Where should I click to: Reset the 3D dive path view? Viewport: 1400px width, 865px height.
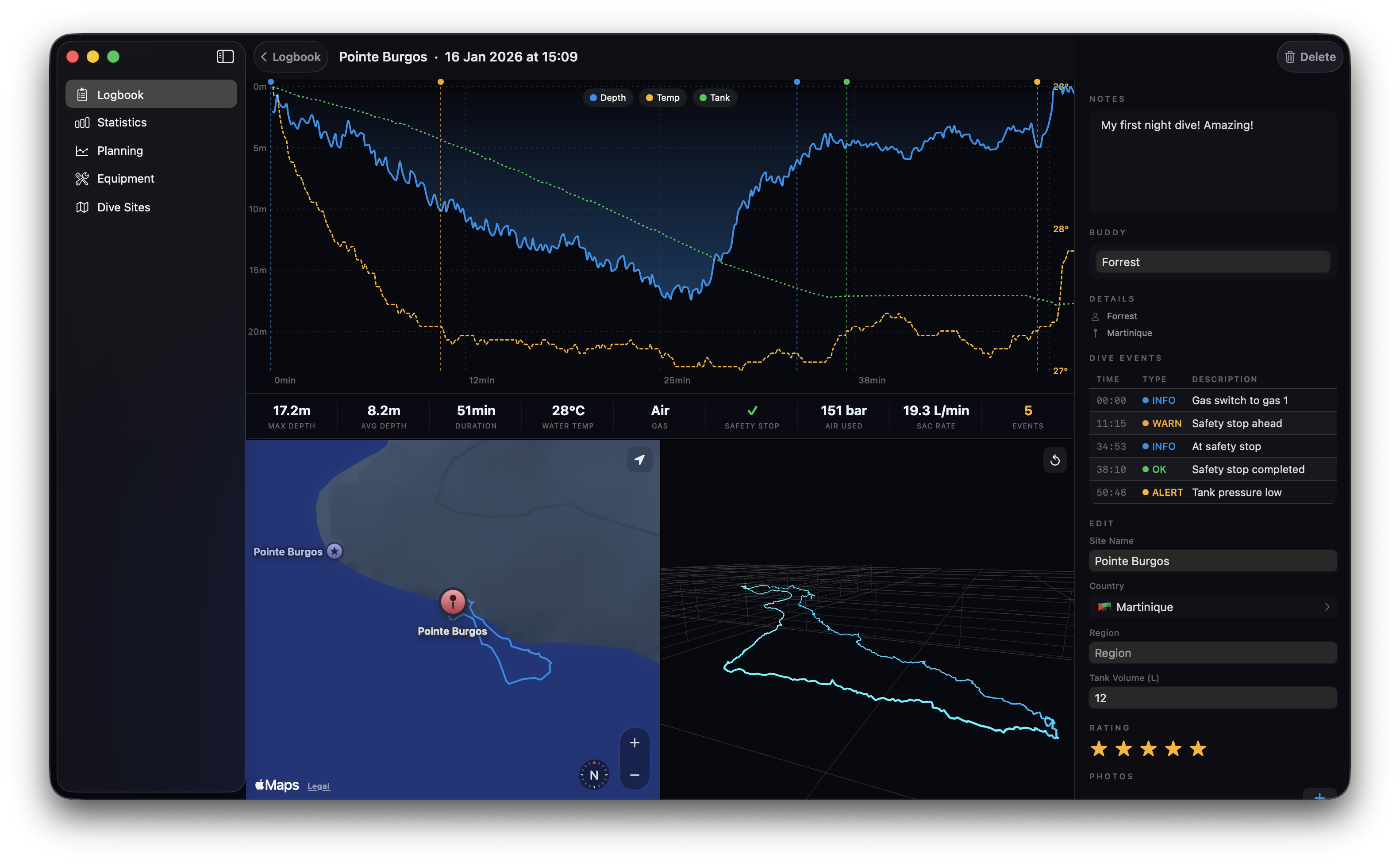pyautogui.click(x=1055, y=460)
